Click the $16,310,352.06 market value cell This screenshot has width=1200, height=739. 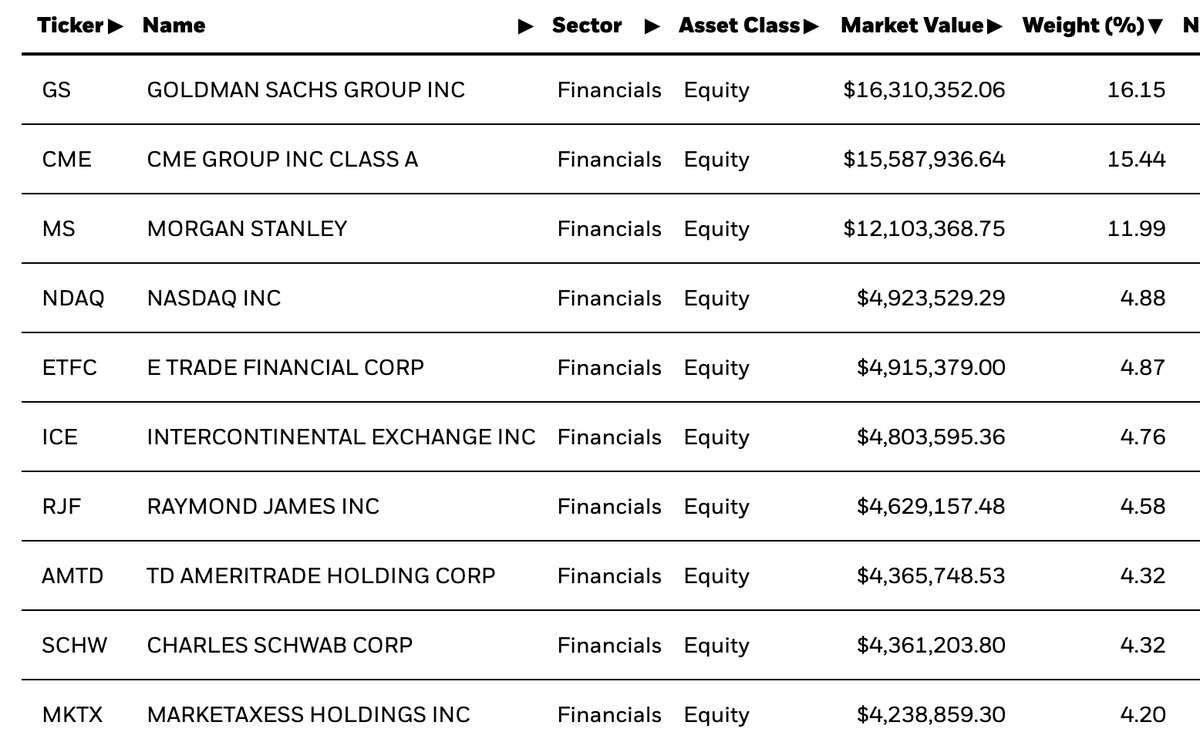[x=924, y=90]
